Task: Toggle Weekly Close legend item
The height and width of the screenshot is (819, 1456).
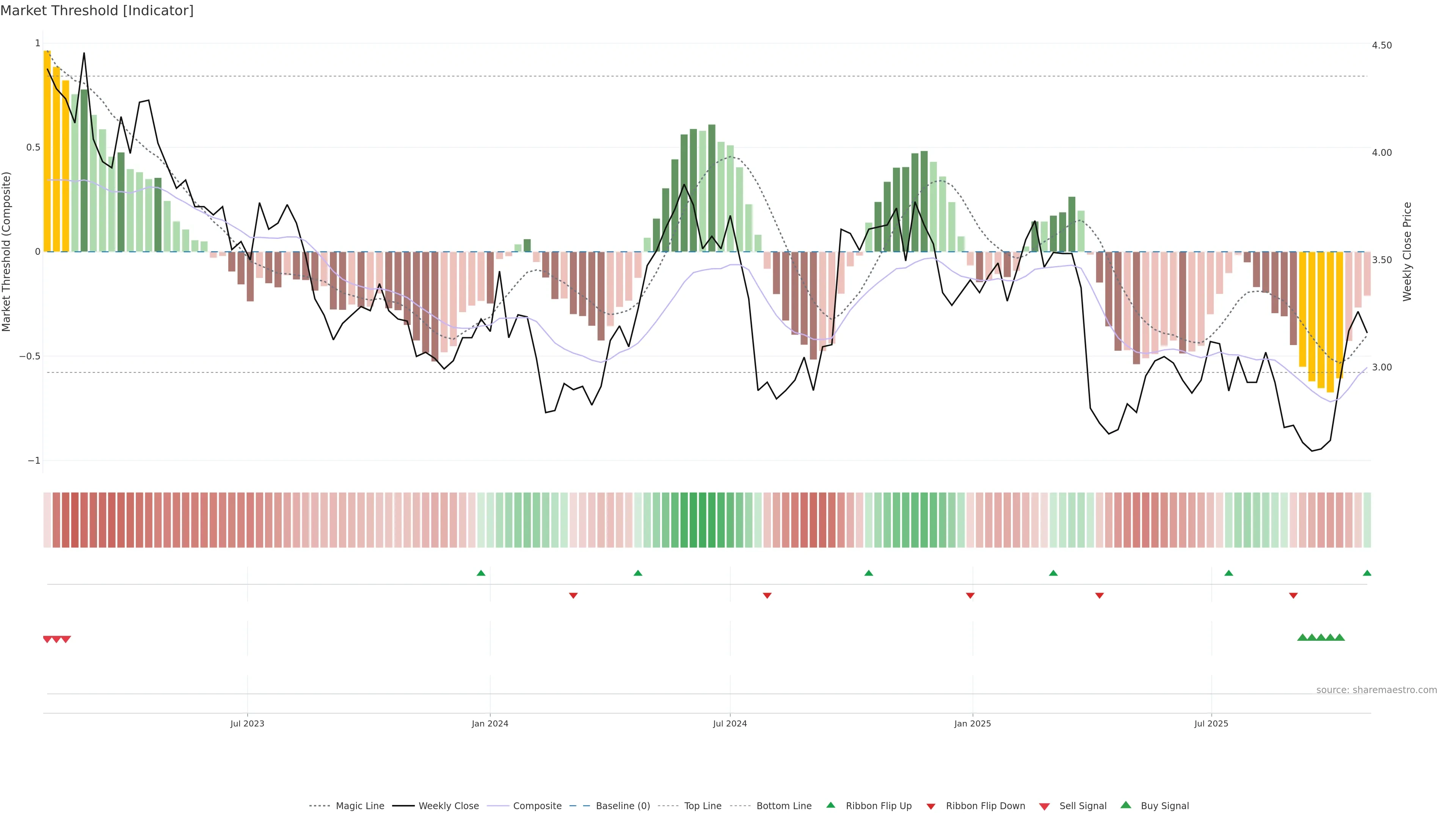Action: 448,806
